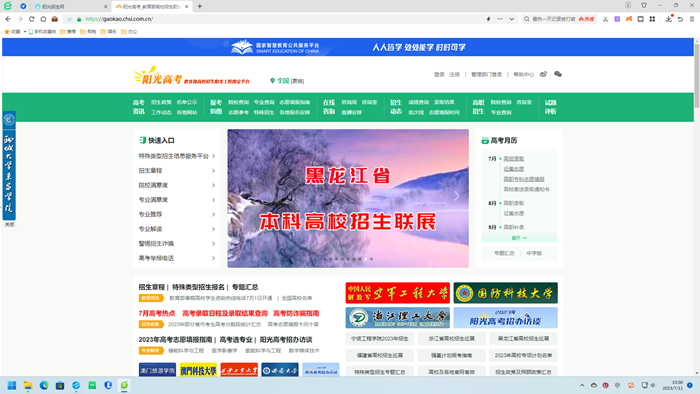Image resolution: width=700 pixels, height=394 pixels.
Task: Reload the page with refresh icon
Action: [31, 19]
